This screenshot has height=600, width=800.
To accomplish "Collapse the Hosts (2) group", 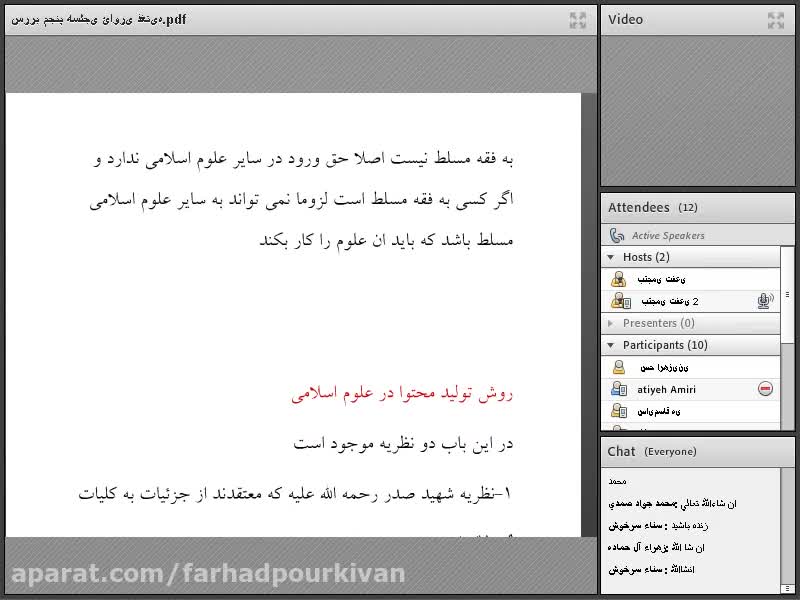I will pyautogui.click(x=611, y=257).
